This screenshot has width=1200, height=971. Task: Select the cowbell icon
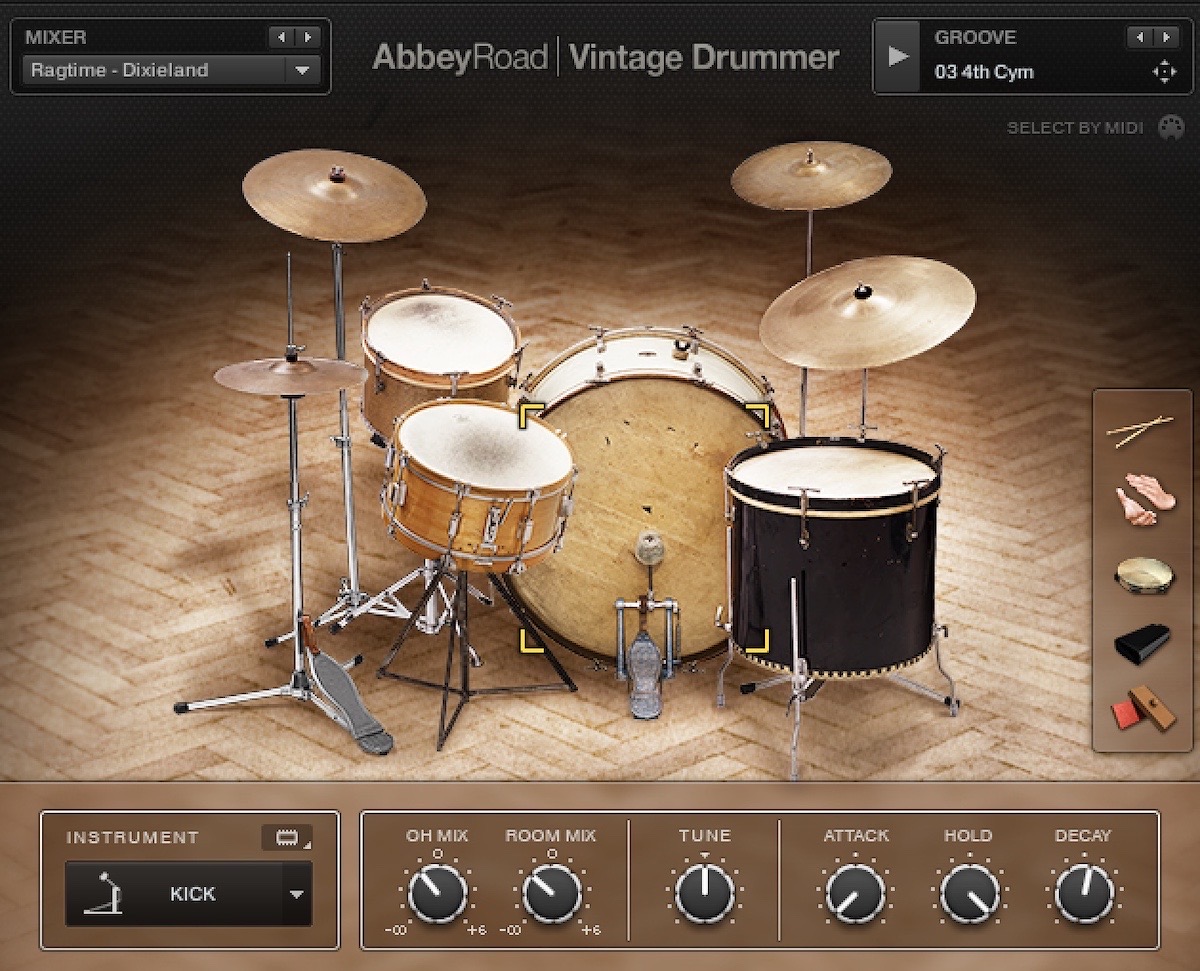pos(1142,643)
